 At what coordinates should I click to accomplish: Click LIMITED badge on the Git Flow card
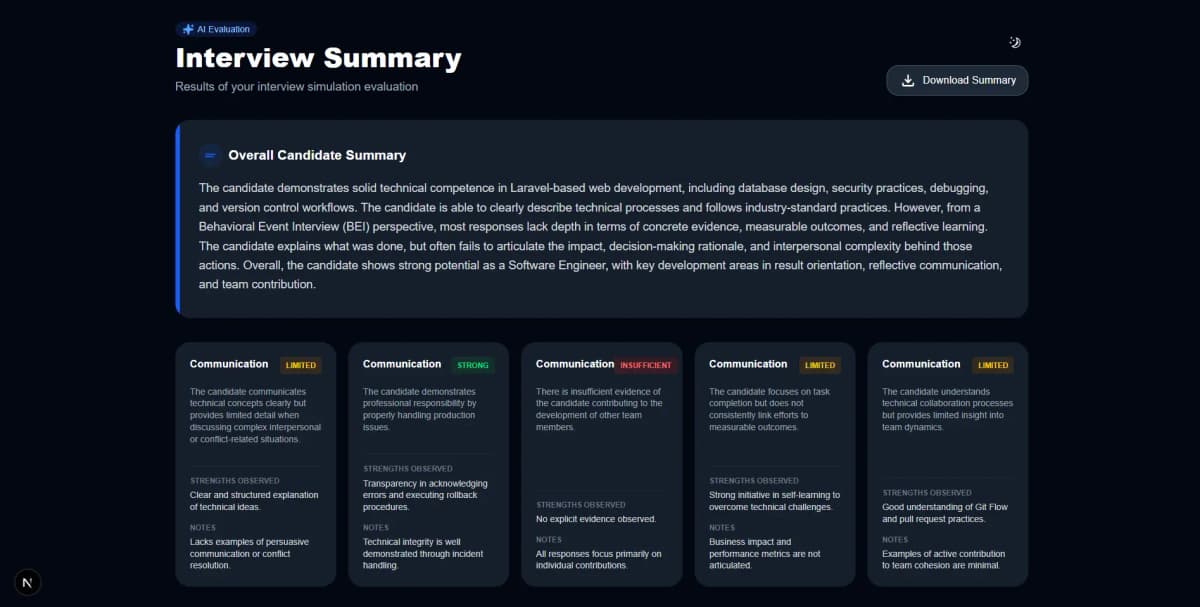[993, 365]
